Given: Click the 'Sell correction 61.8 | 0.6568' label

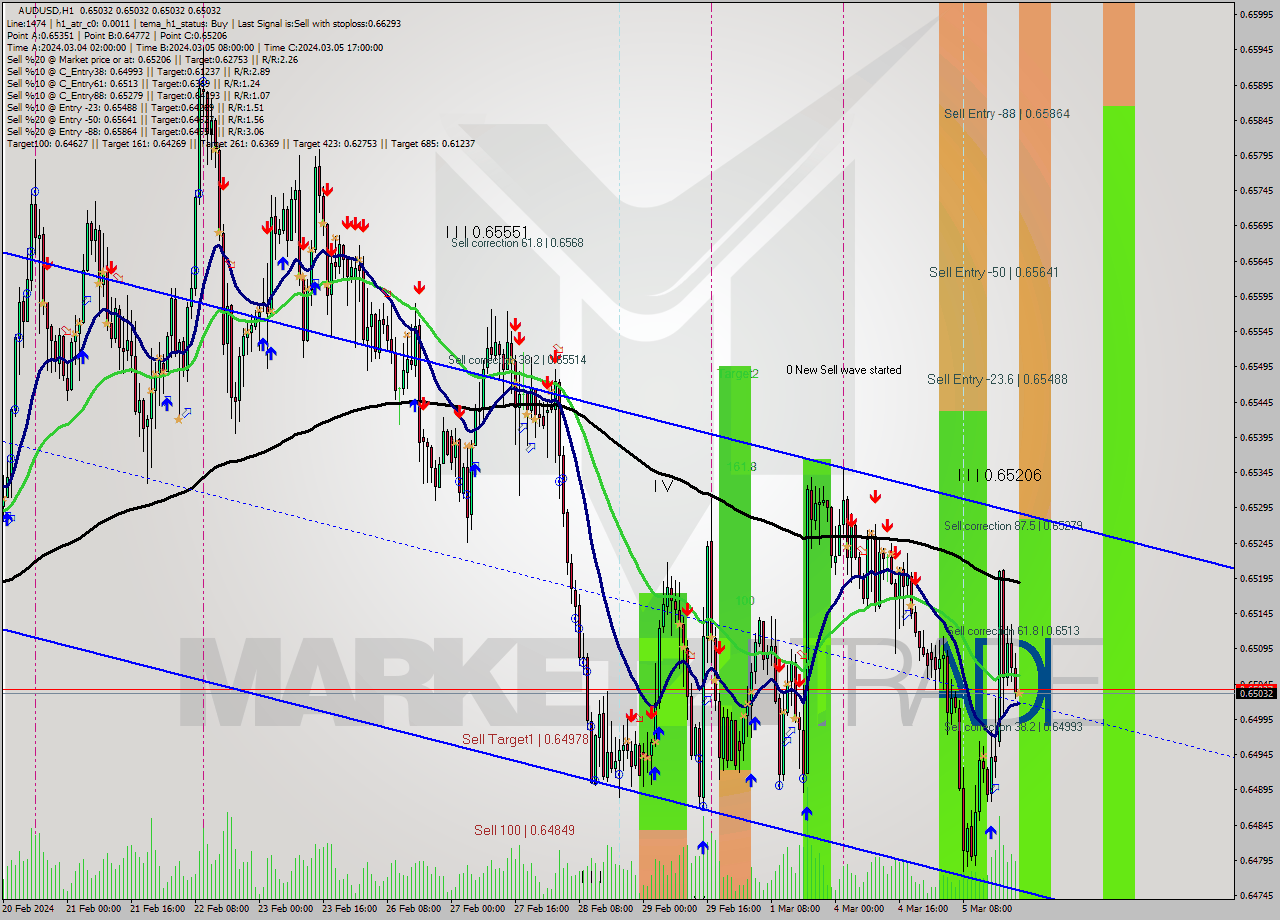Looking at the screenshot, I should pos(517,243).
